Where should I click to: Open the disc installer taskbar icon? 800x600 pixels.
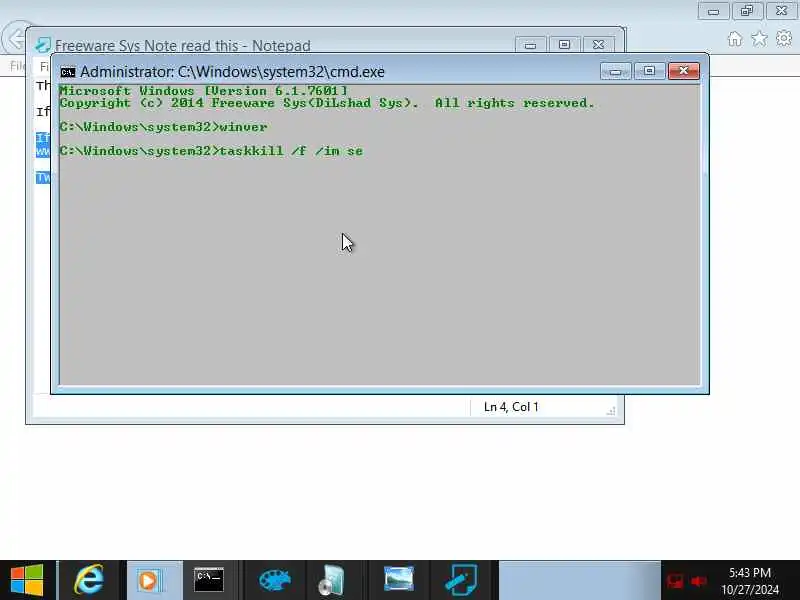tap(332, 580)
